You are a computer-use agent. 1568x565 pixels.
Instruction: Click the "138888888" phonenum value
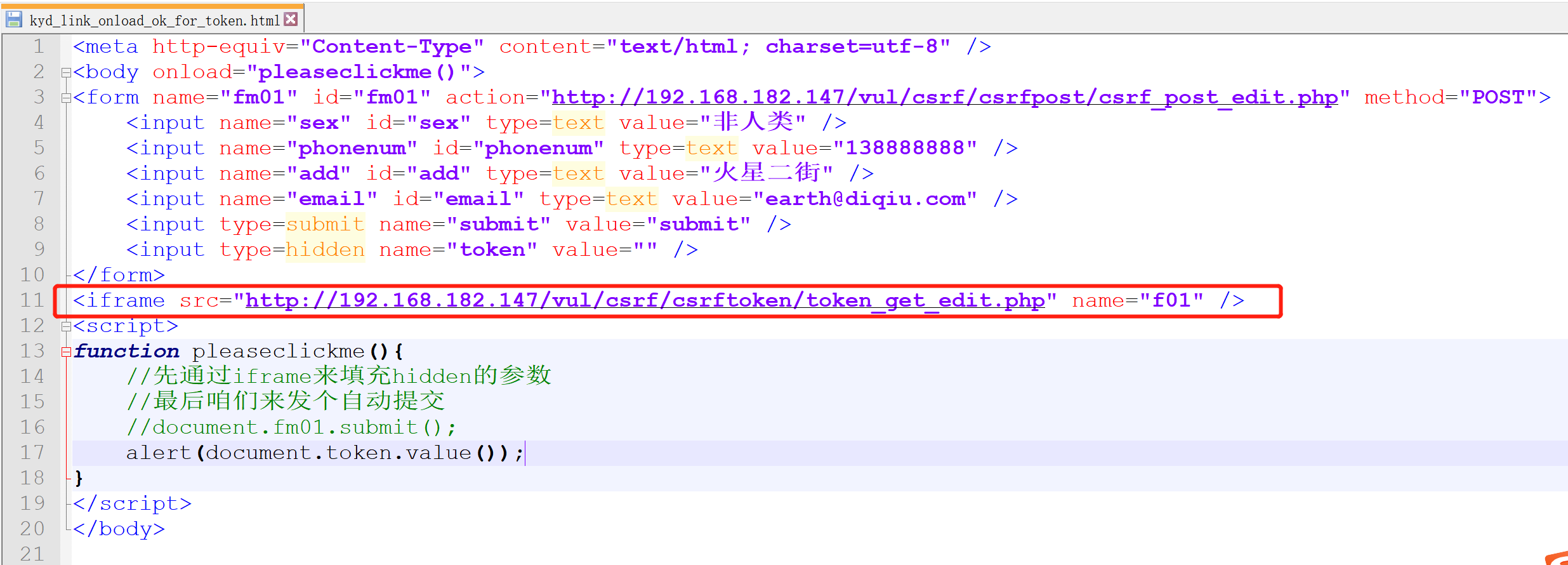(x=905, y=148)
